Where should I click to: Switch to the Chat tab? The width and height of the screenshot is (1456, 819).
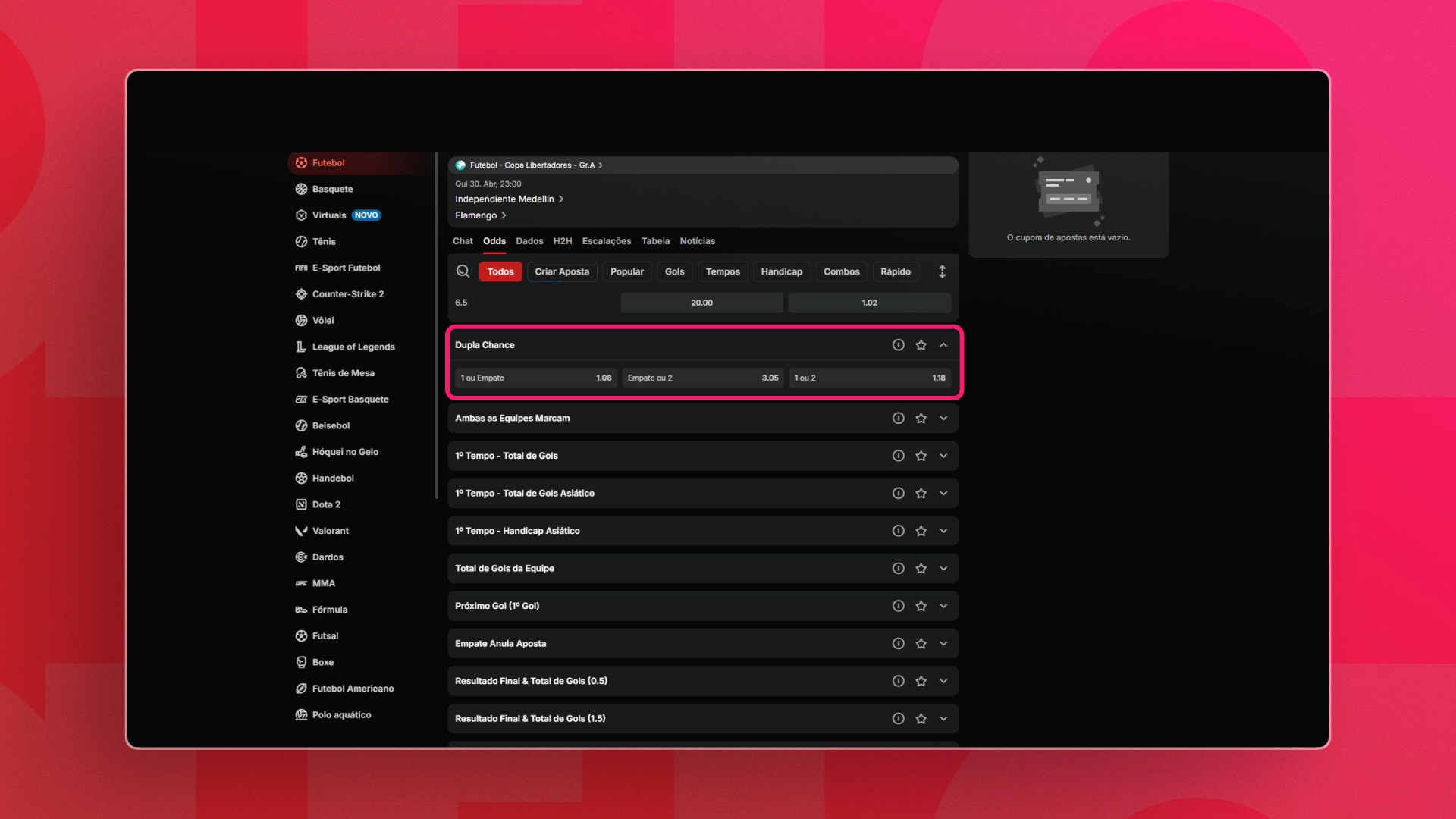(x=463, y=241)
